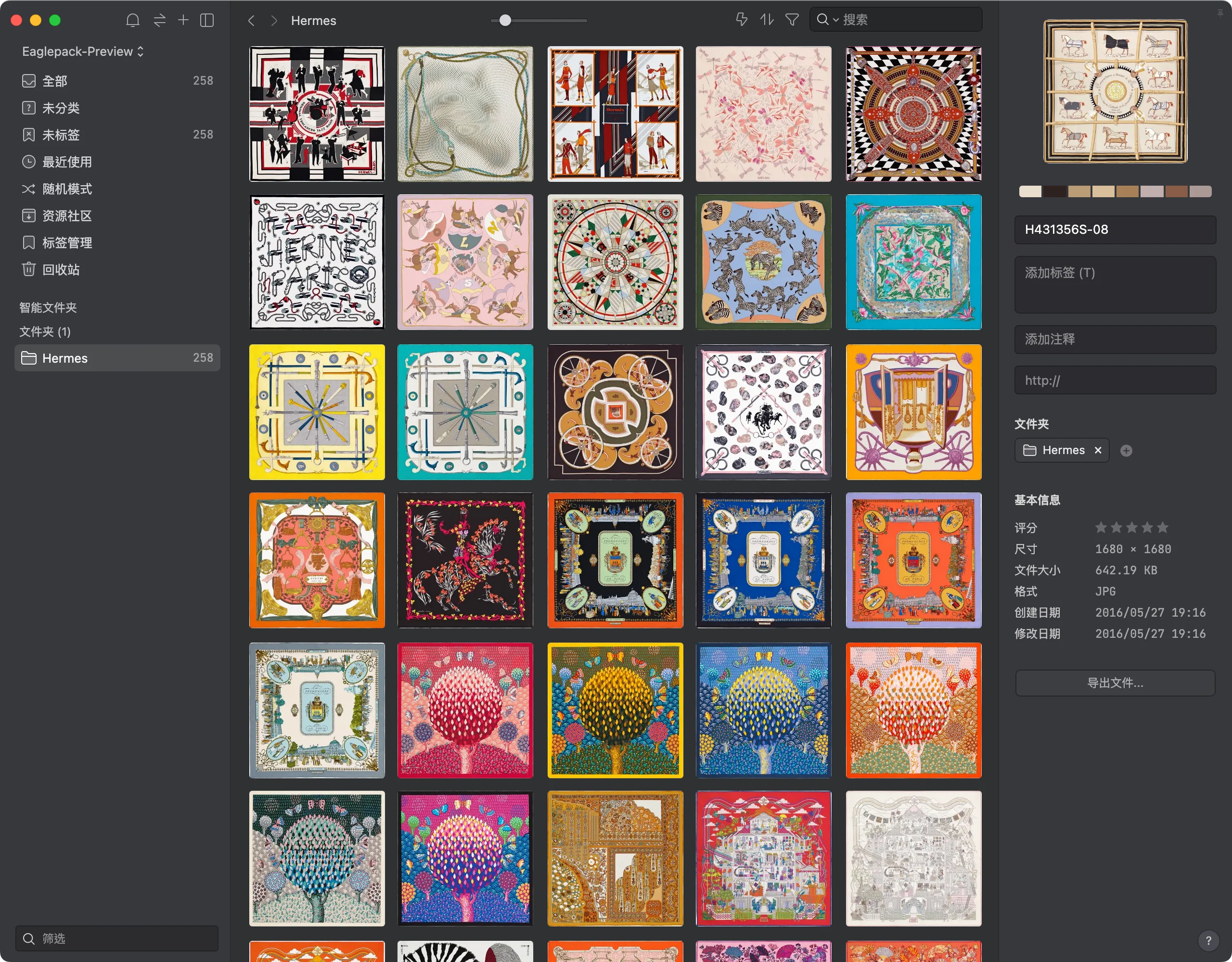Click the third rating star
Image resolution: width=1232 pixels, height=962 pixels.
[1131, 528]
